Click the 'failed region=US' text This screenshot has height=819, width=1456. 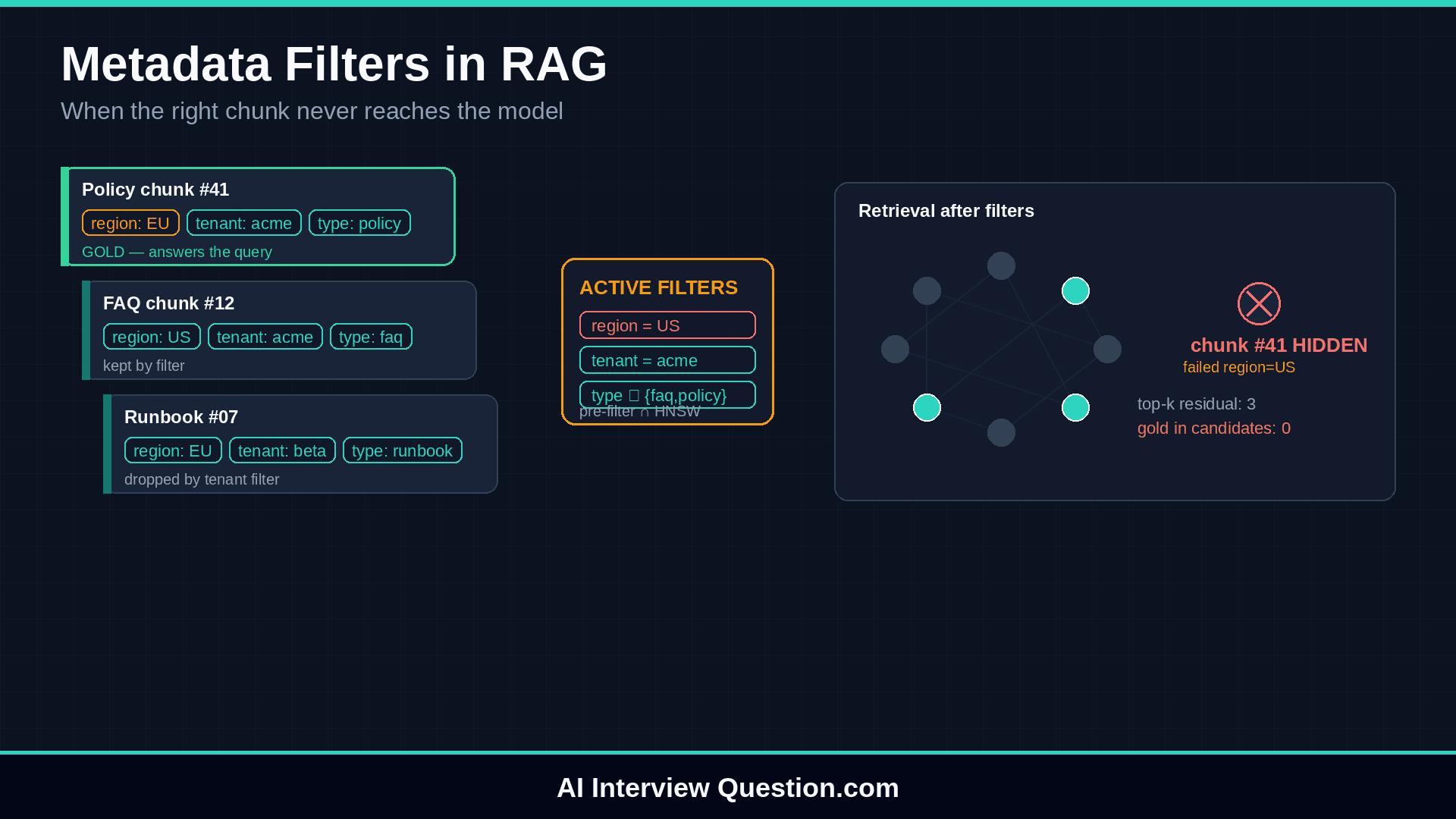click(x=1239, y=367)
